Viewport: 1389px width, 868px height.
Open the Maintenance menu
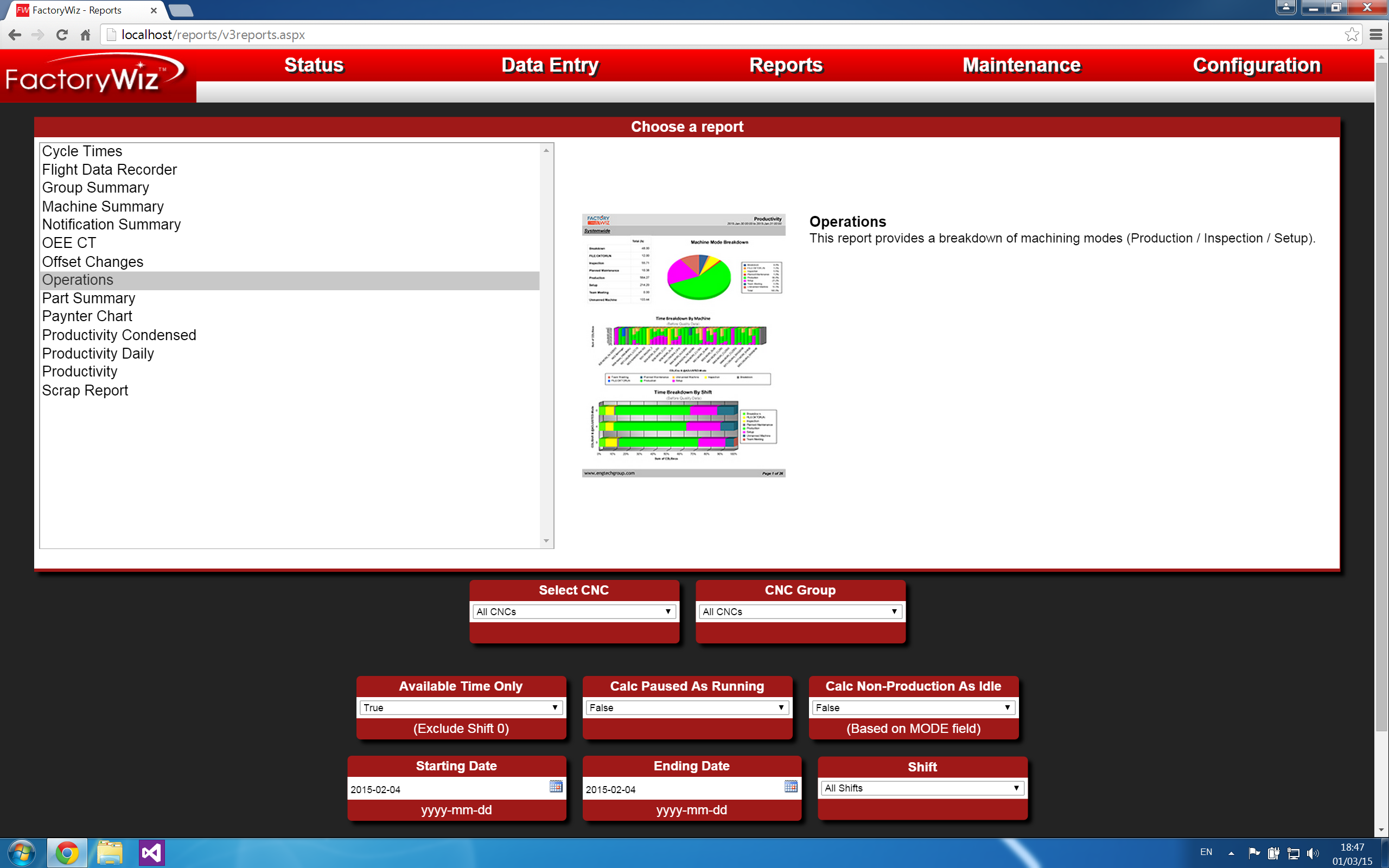1022,65
